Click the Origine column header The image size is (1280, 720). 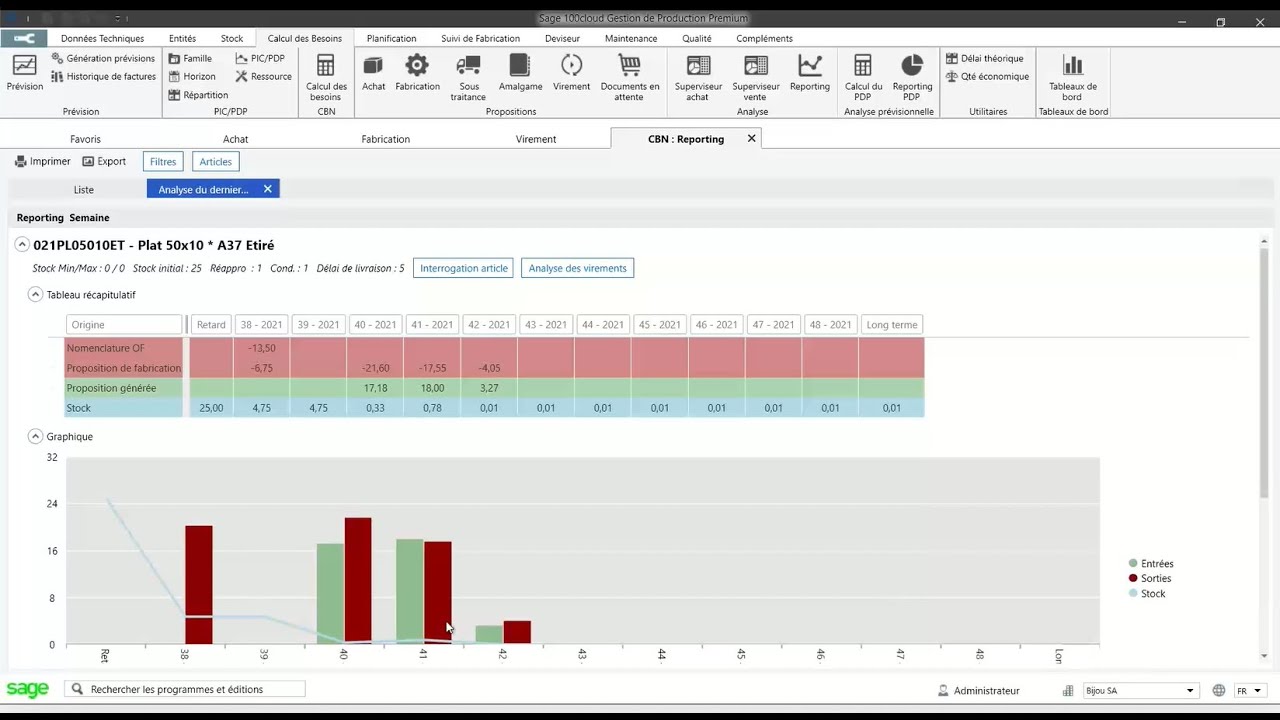click(124, 324)
